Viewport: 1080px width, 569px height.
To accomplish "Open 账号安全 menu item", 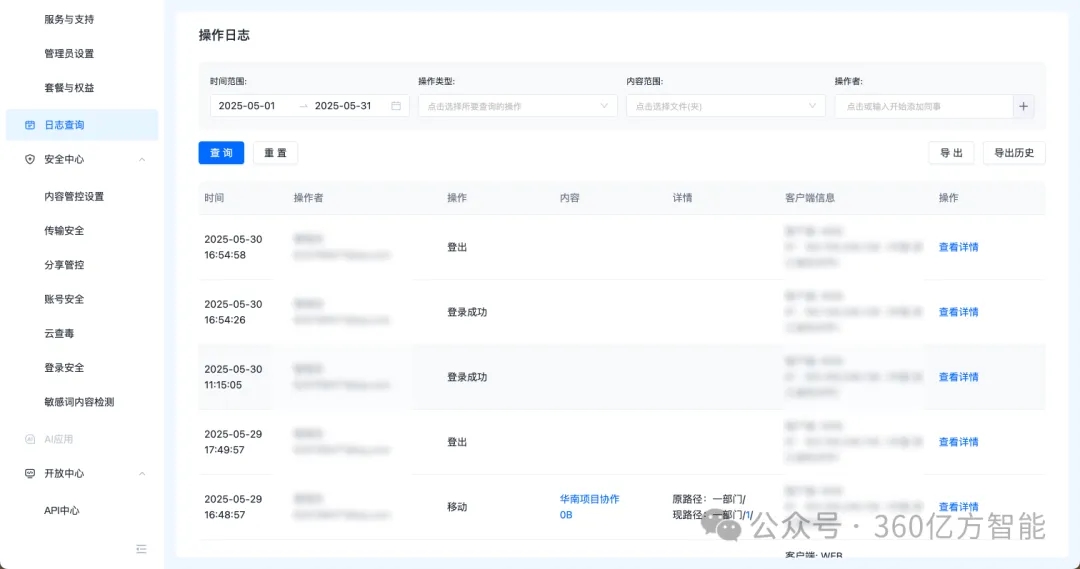I will 64,299.
